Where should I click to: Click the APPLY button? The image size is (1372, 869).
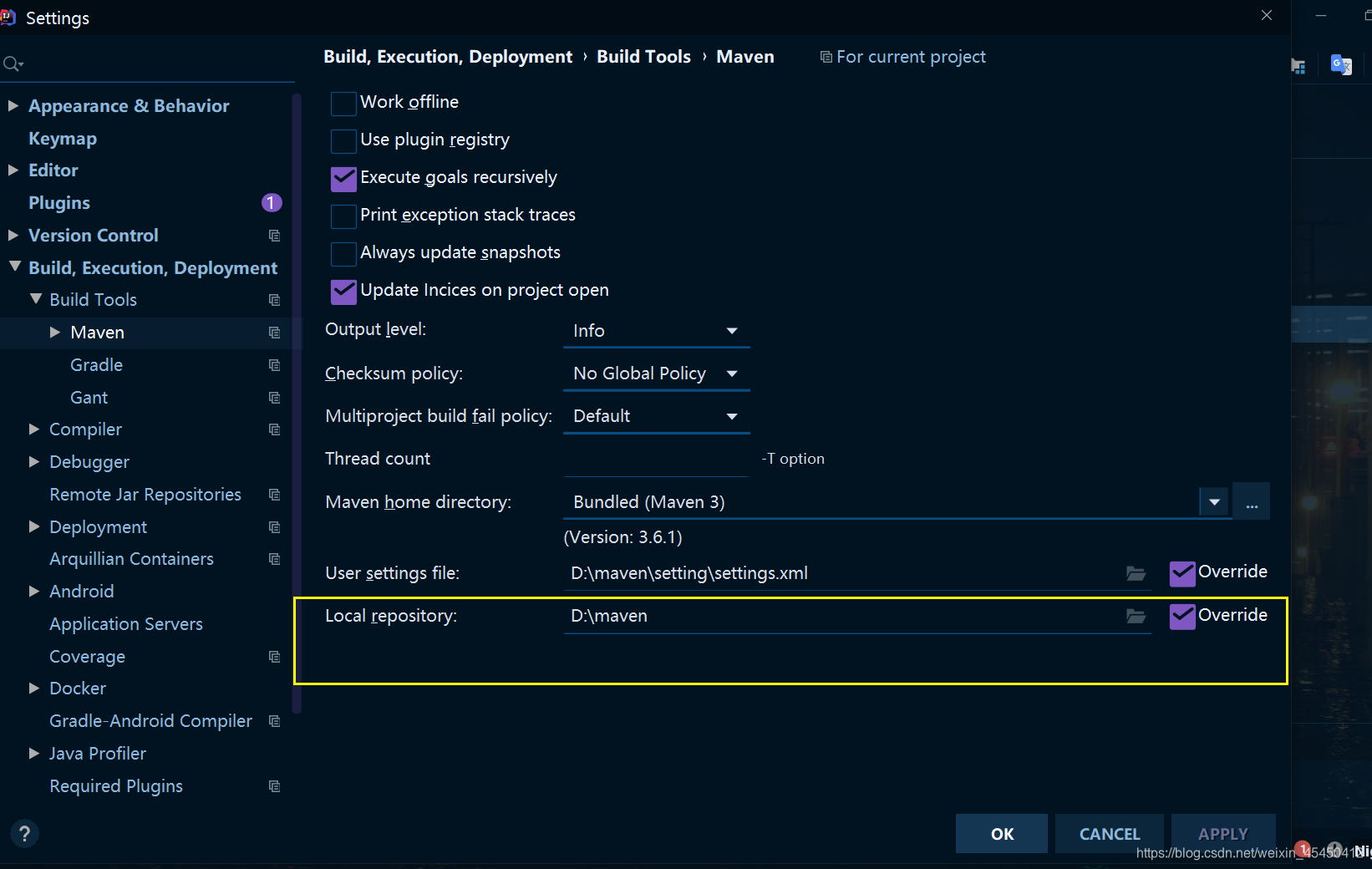1223,834
